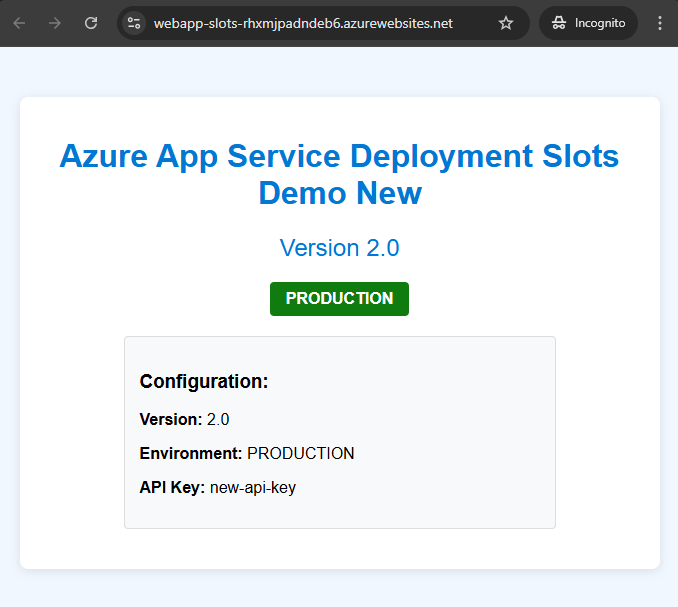
Task: Click the heading 'Azure App Service Deployment Slots Demo New'
Action: (x=339, y=174)
